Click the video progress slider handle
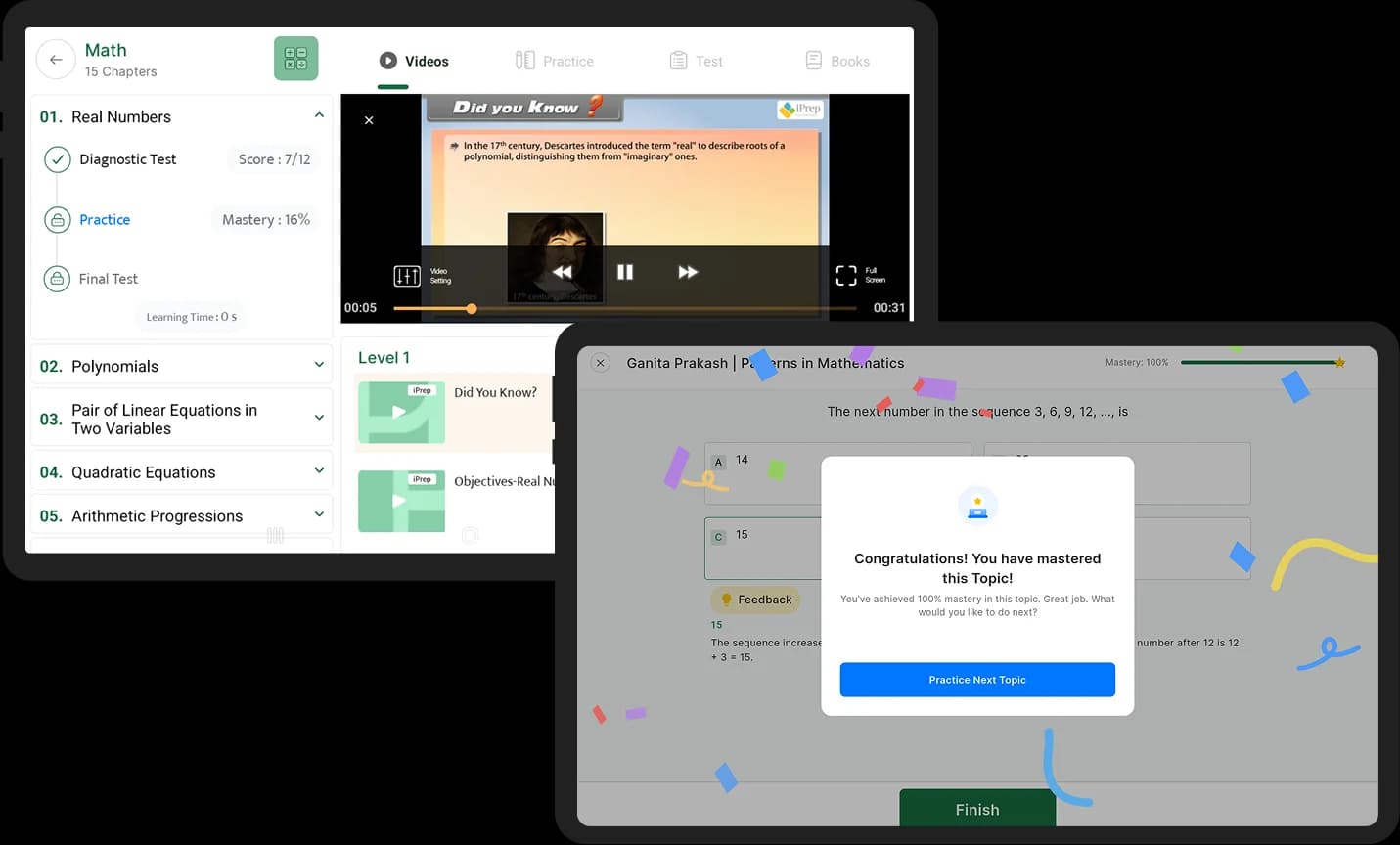Viewport: 1400px width, 845px height. click(x=472, y=308)
